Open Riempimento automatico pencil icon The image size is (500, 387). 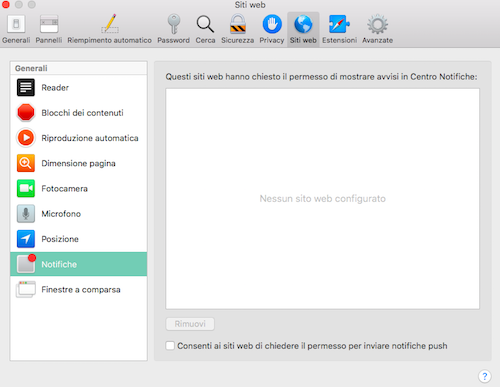(x=110, y=24)
